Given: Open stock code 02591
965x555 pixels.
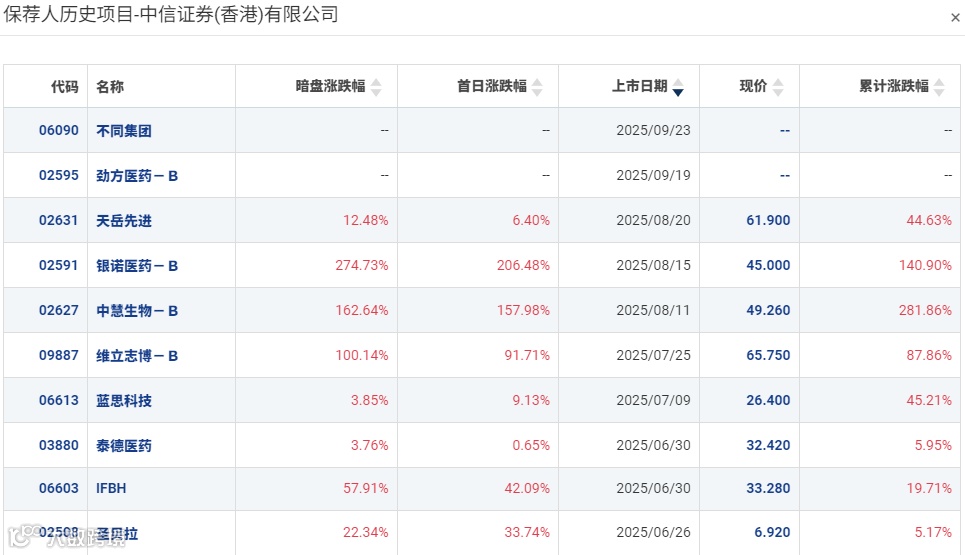Looking at the screenshot, I should click(x=58, y=265).
